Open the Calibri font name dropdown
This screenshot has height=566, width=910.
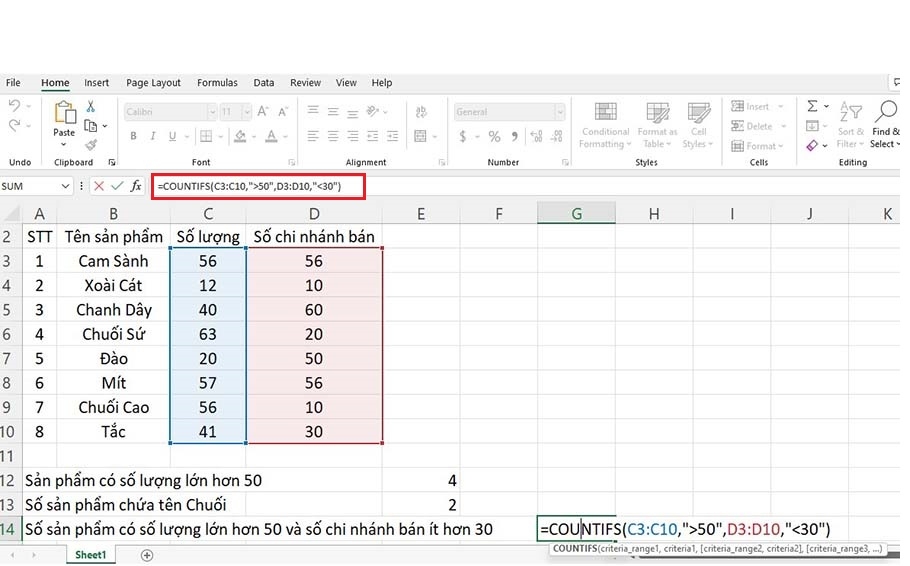[x=212, y=111]
